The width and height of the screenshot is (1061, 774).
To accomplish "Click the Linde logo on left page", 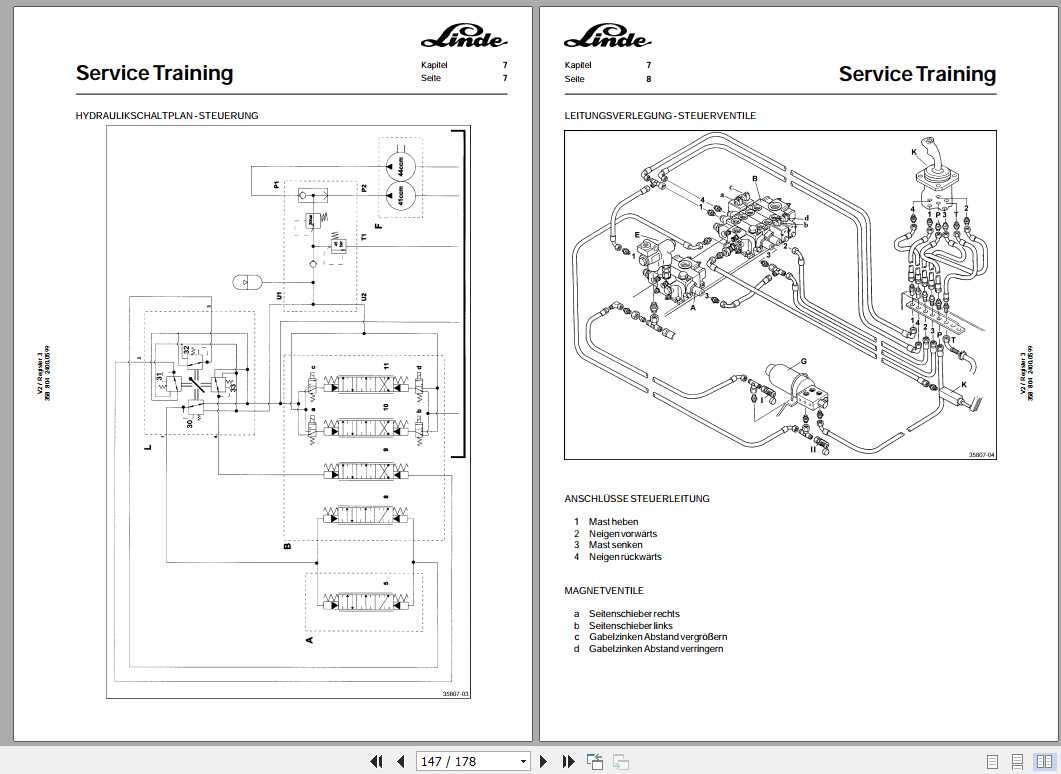I will click(x=464, y=40).
